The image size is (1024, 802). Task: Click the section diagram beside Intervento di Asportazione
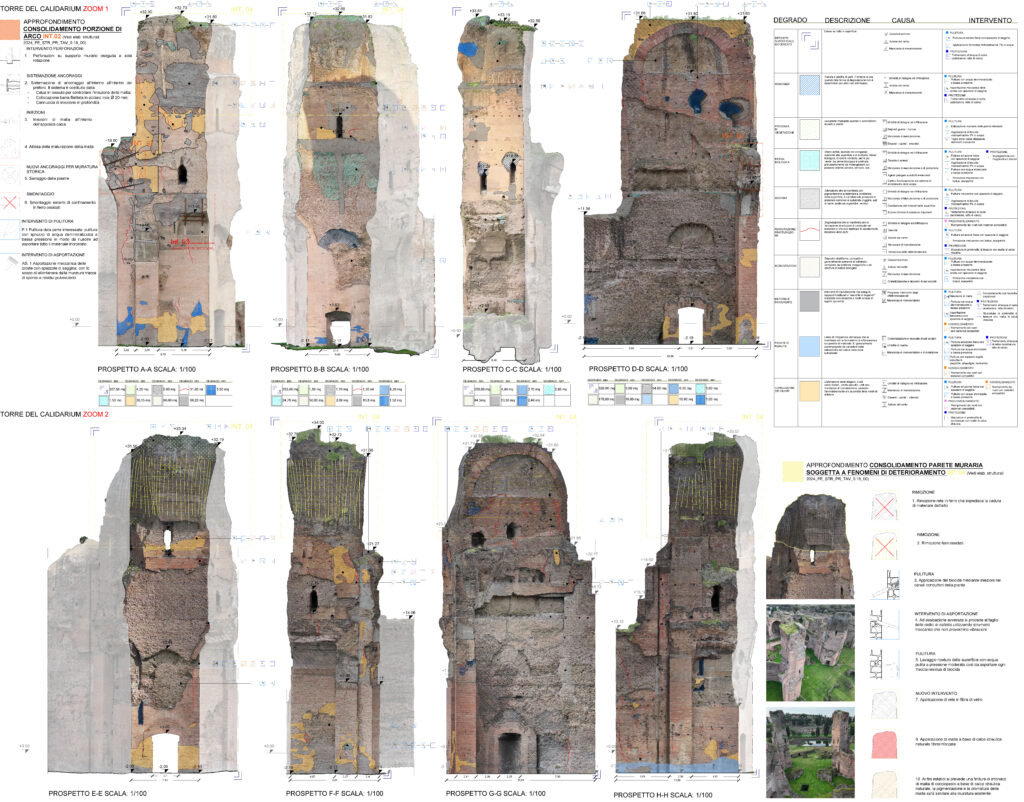(x=886, y=626)
